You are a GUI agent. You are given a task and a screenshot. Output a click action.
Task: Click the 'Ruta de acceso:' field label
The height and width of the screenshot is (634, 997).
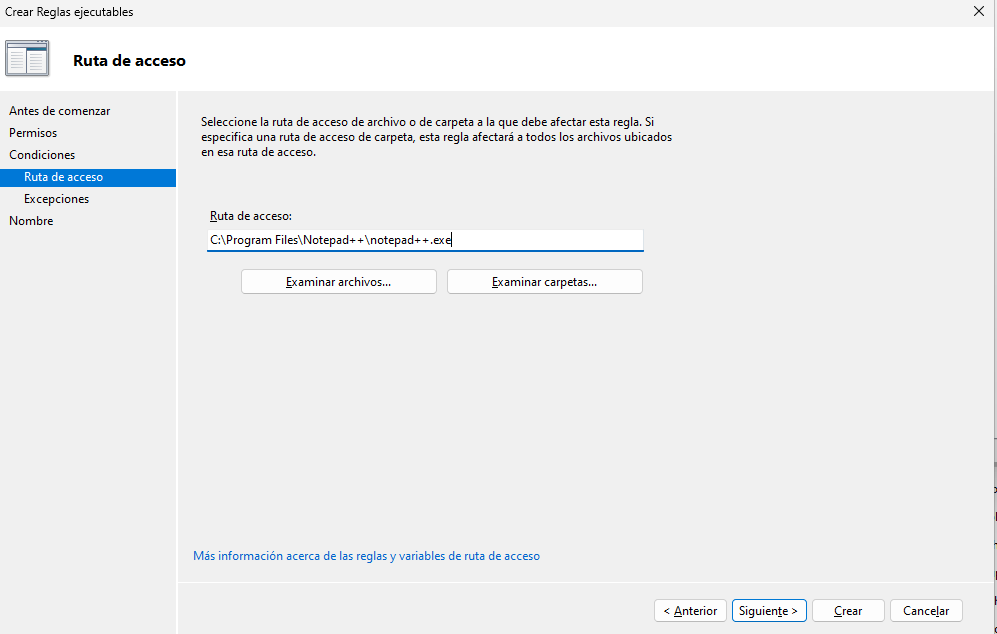point(250,216)
